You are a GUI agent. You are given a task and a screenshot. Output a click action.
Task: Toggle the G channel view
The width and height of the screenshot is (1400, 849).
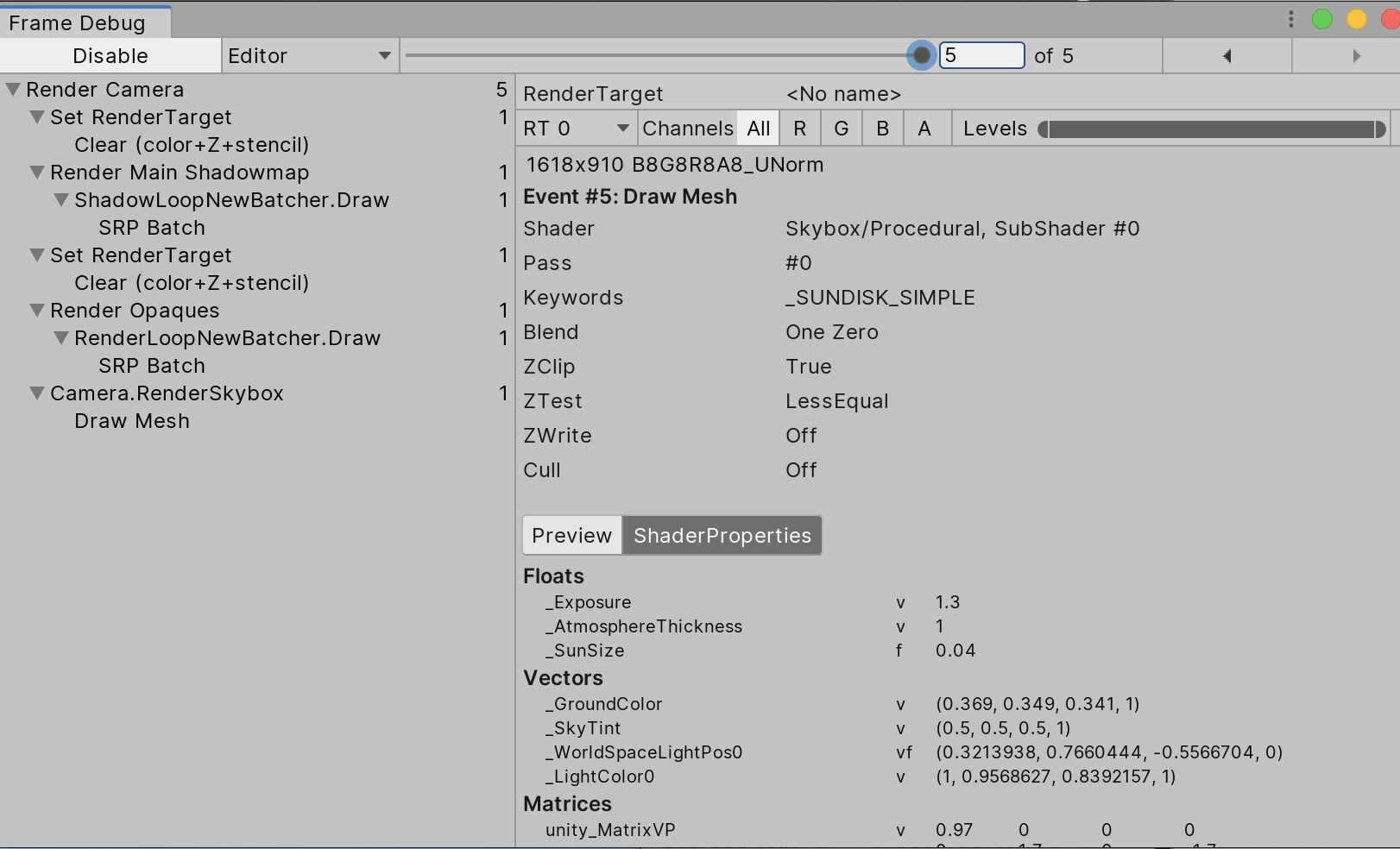point(840,128)
